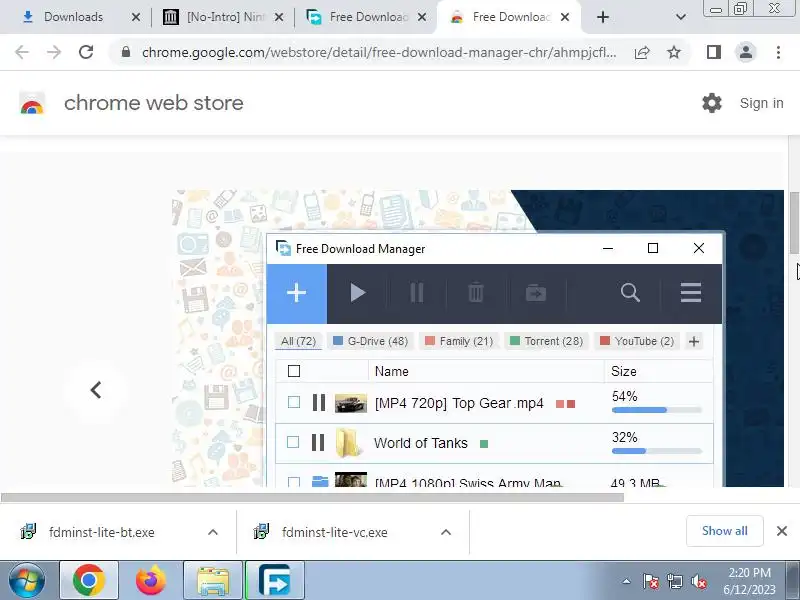Expand options arrow for fdminst-lite-vc.exe
The height and width of the screenshot is (600, 800).
coord(445,532)
